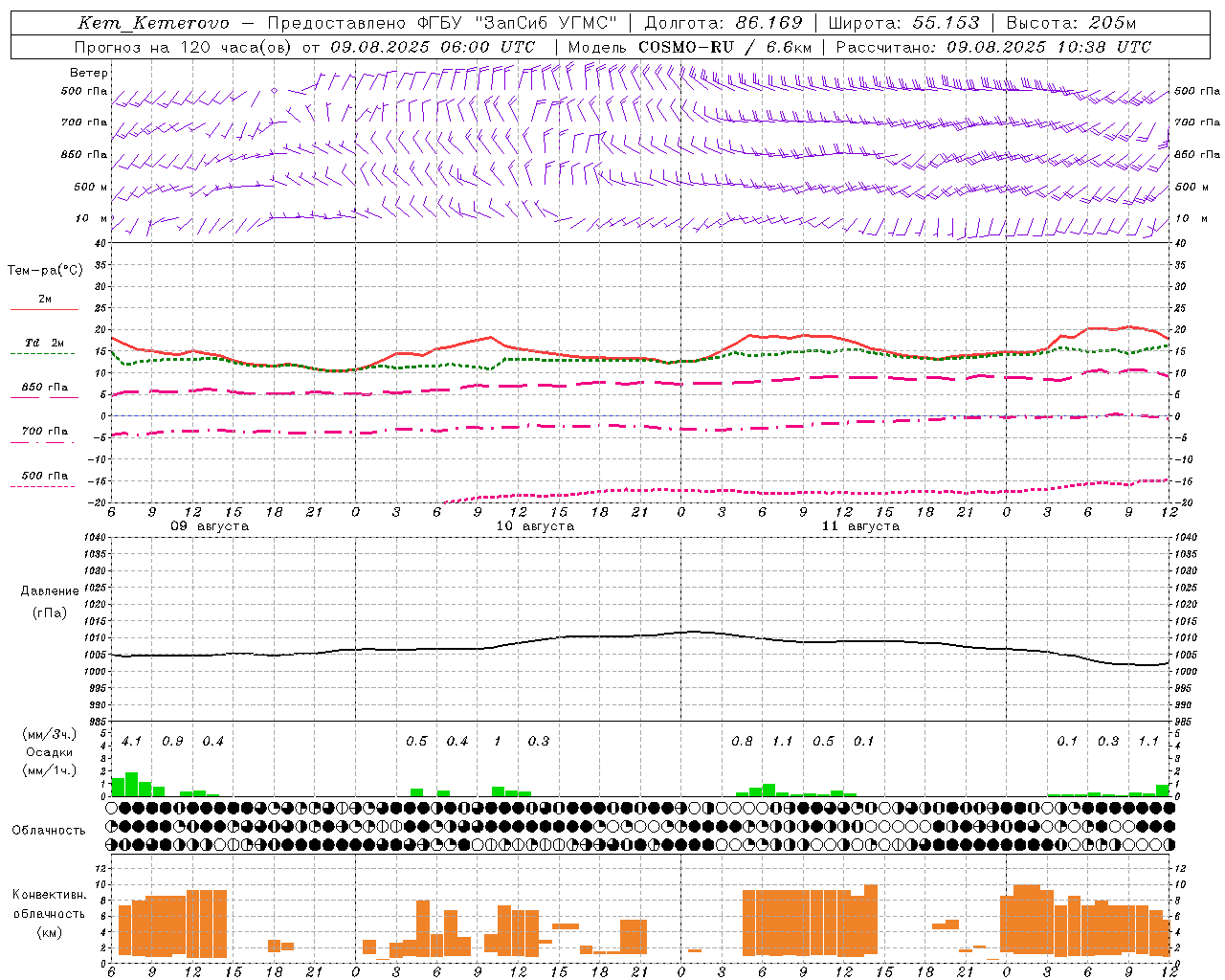Click the 0.9 precipitation value
This screenshot has height=980, width=1225.
click(172, 742)
